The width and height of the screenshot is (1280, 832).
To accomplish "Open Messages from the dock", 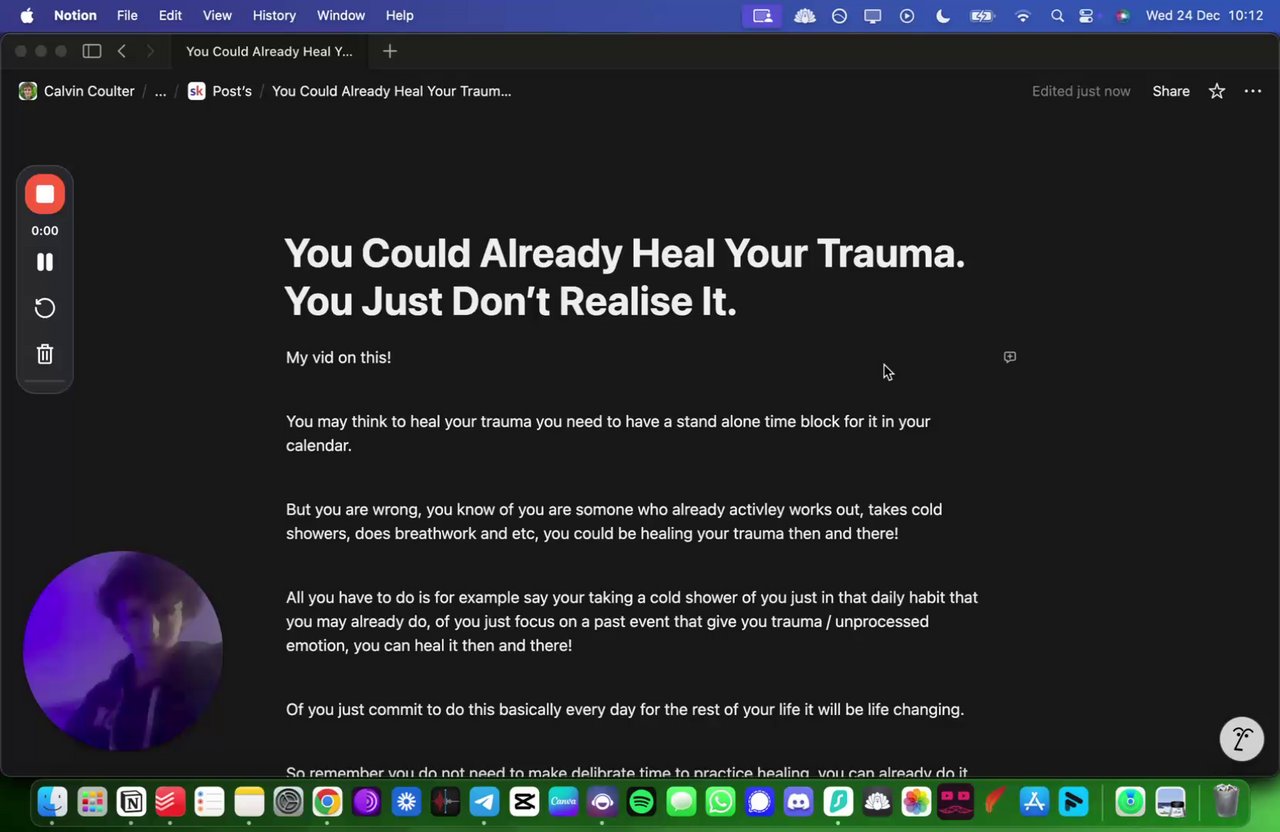I will [681, 801].
